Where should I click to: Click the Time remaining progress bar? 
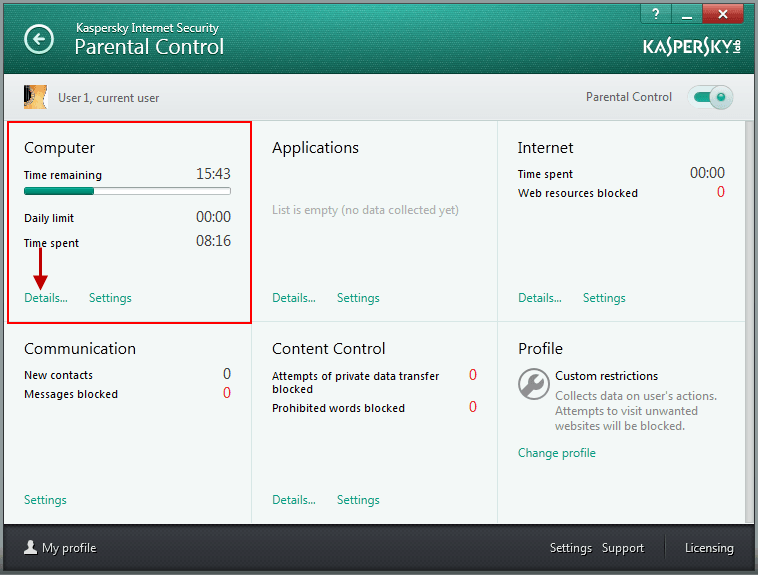point(128,192)
